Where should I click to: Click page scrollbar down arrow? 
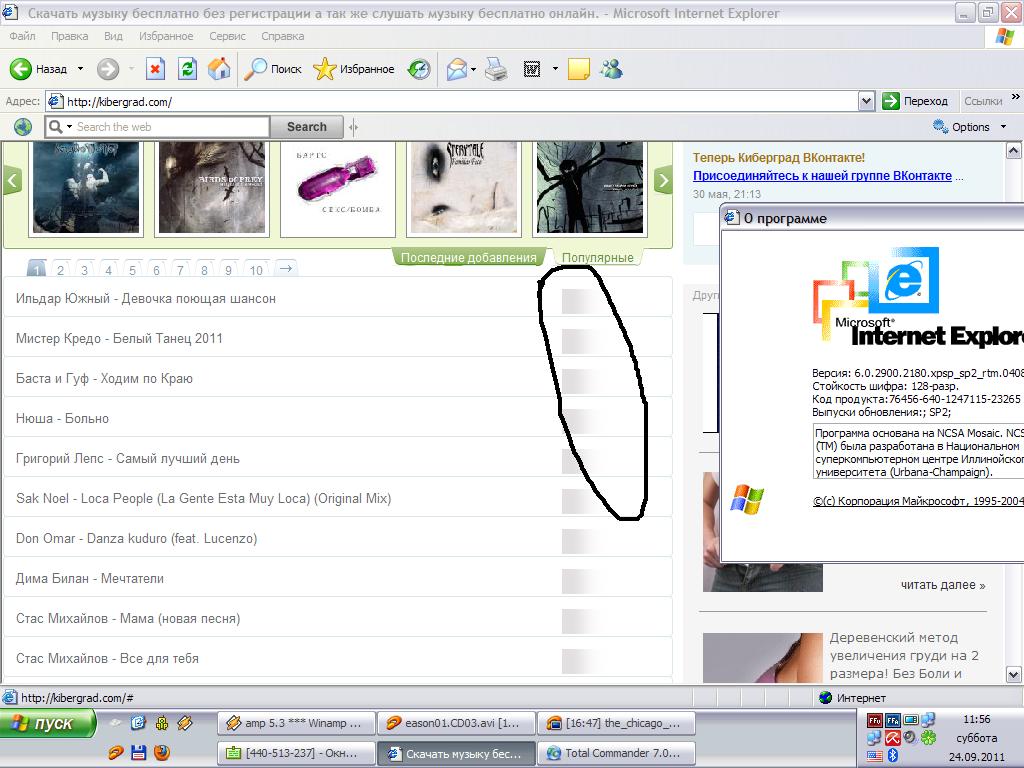[1014, 675]
